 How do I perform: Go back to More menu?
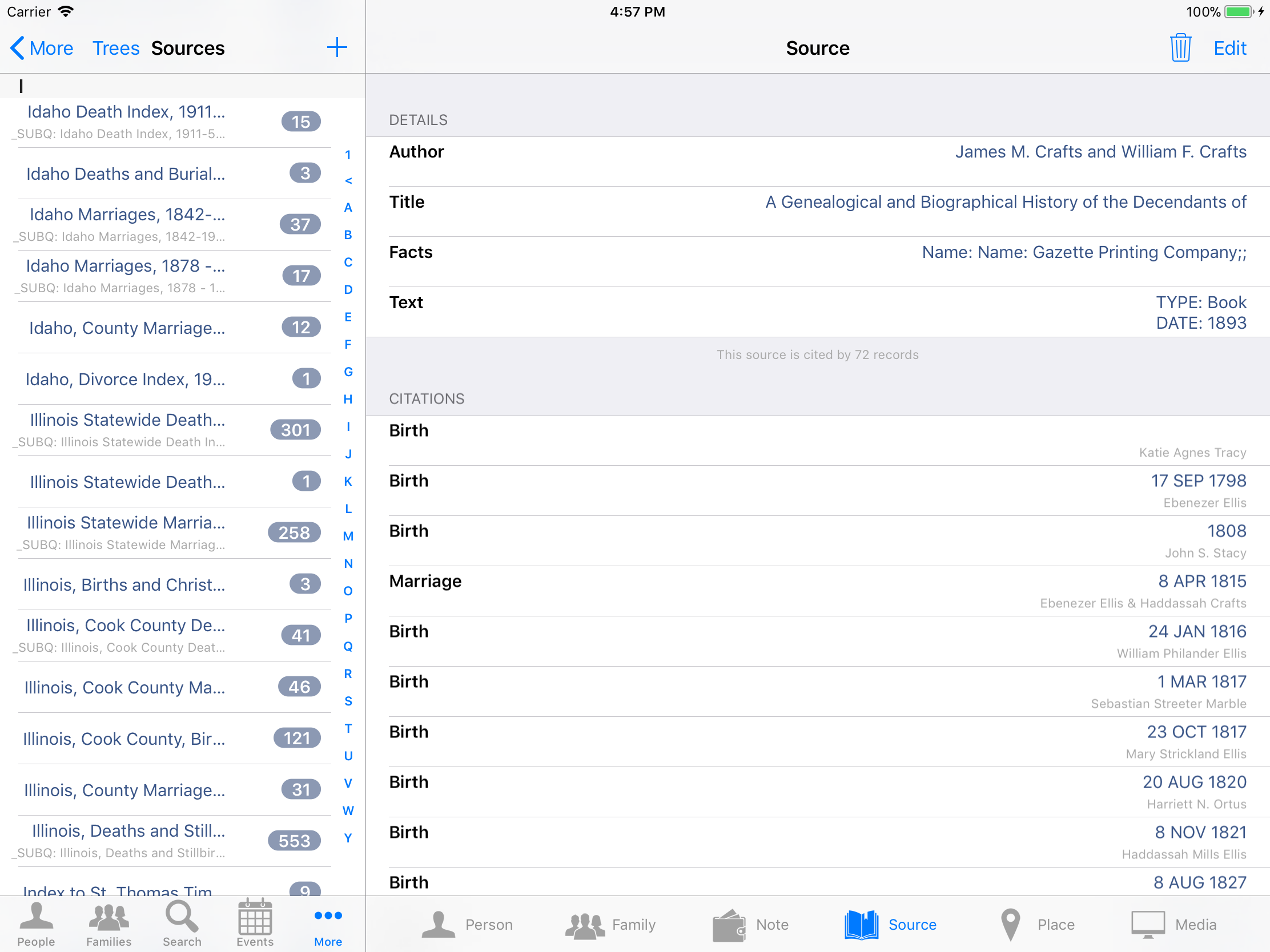[x=41, y=48]
